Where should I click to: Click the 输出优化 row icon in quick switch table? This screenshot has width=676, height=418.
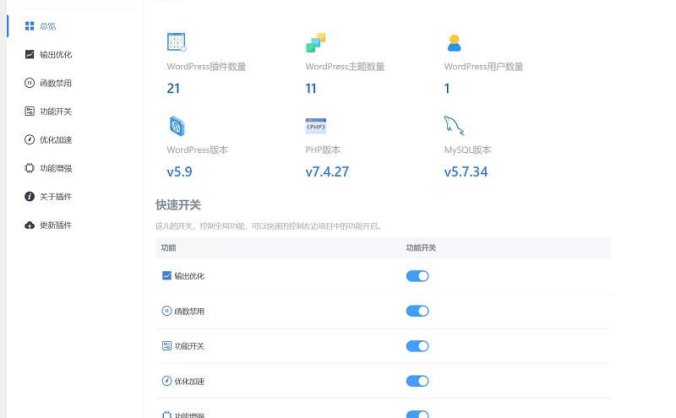click(167, 275)
